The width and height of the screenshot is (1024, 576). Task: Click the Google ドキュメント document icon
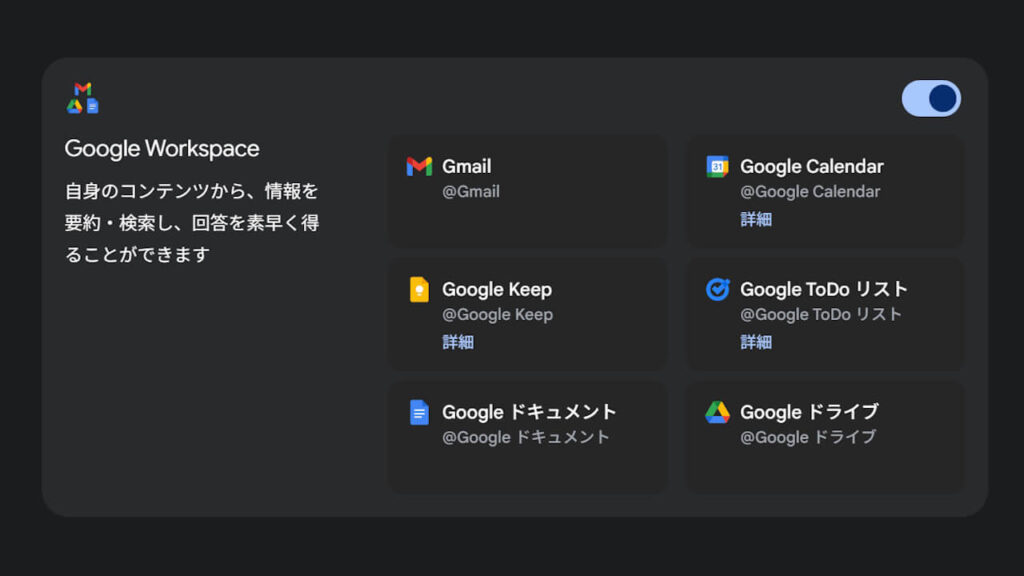pos(419,412)
